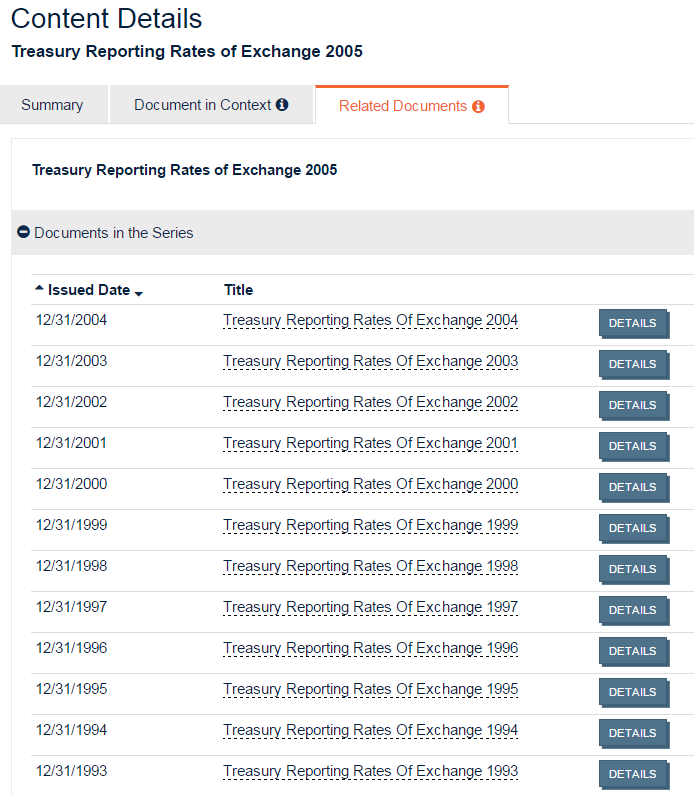Select the Related Documents tab
This screenshot has height=796, width=694.
tap(402, 106)
